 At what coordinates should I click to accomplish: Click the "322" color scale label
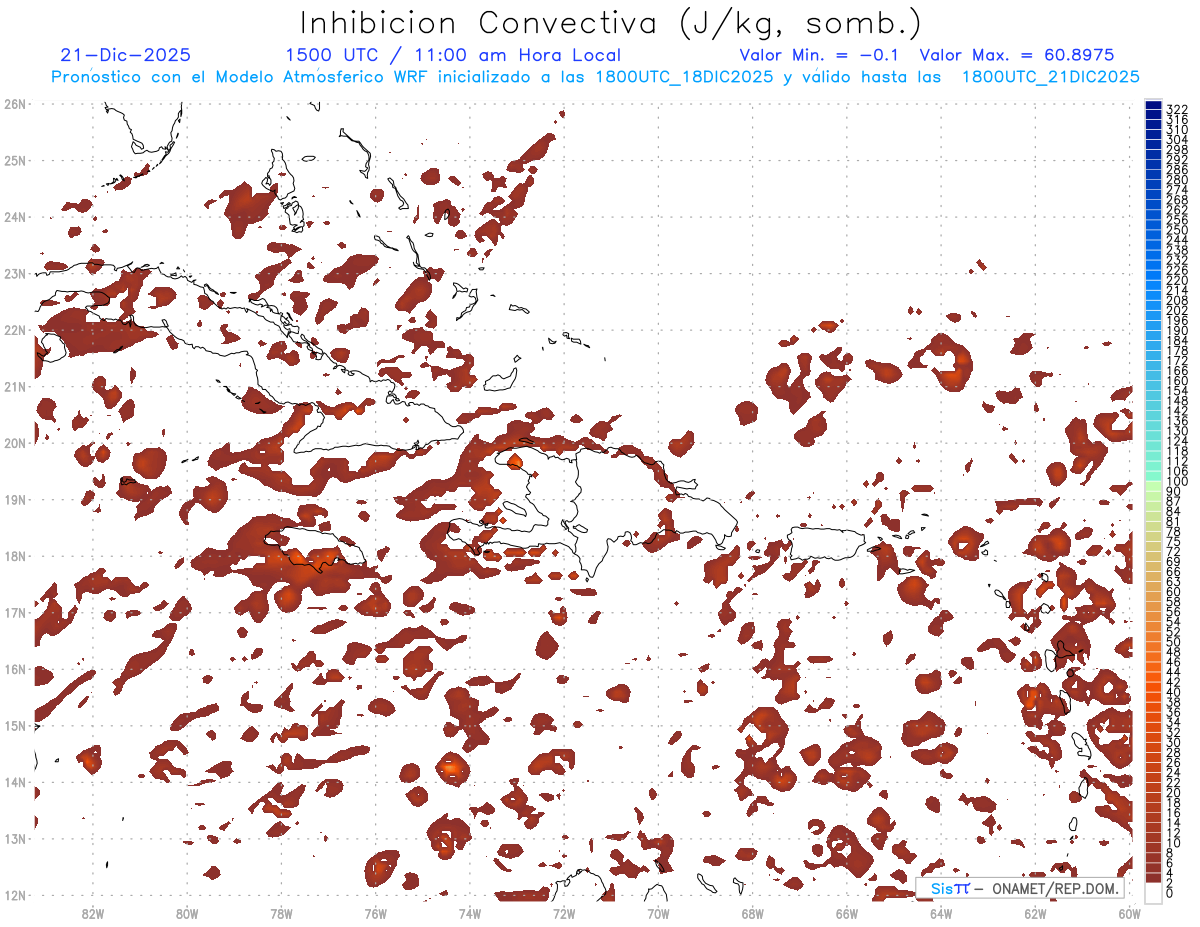click(1177, 109)
